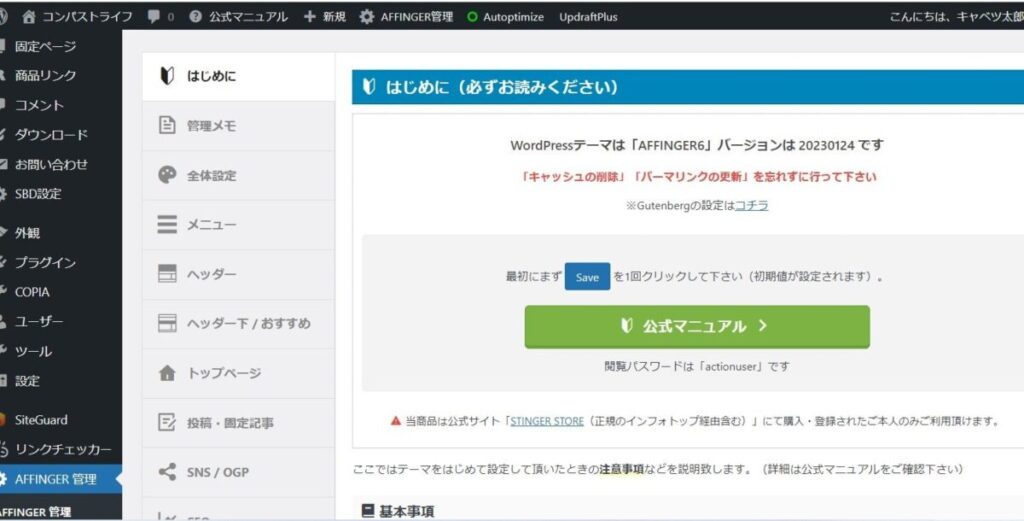Switch to the 管理メモ tab
Screen dimensions: 1024x521
click(x=238, y=125)
